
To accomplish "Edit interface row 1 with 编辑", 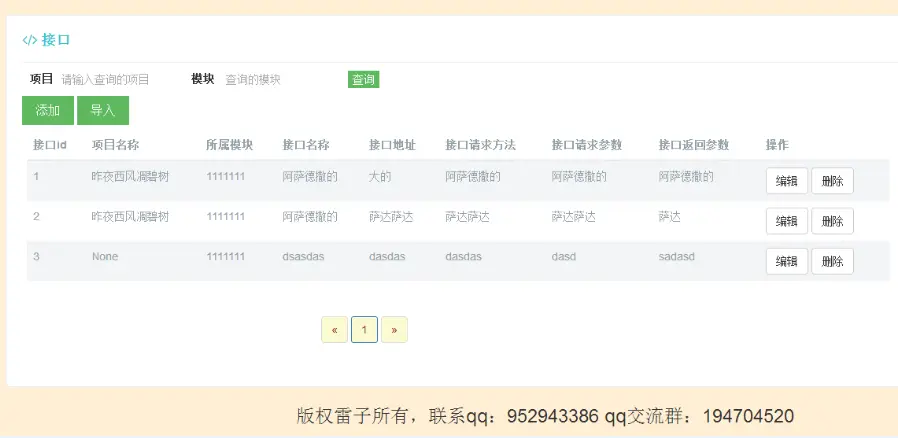I will 787,181.
